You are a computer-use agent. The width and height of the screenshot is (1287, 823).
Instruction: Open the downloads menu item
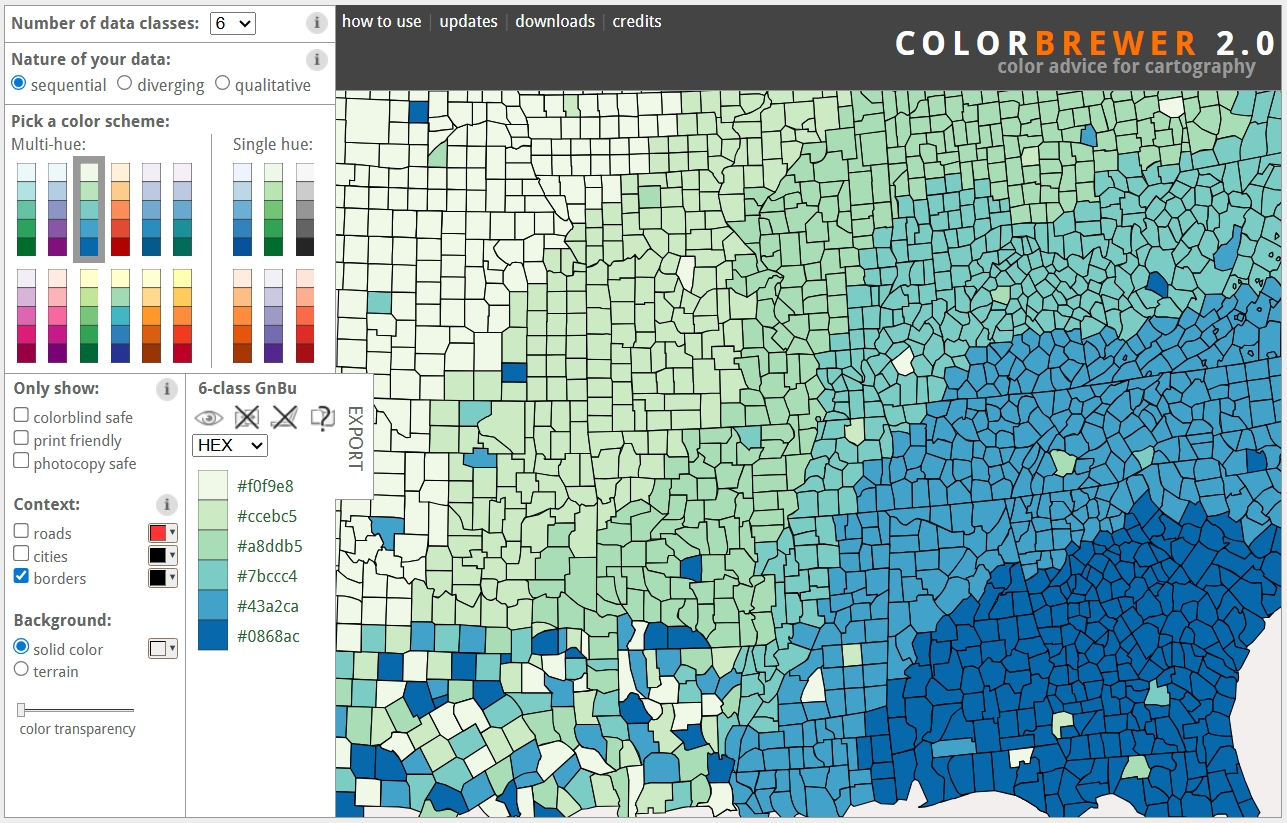tap(554, 21)
